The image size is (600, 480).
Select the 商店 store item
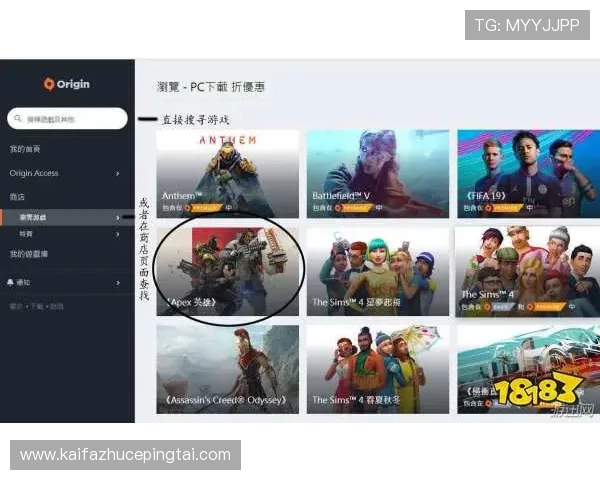(17, 197)
